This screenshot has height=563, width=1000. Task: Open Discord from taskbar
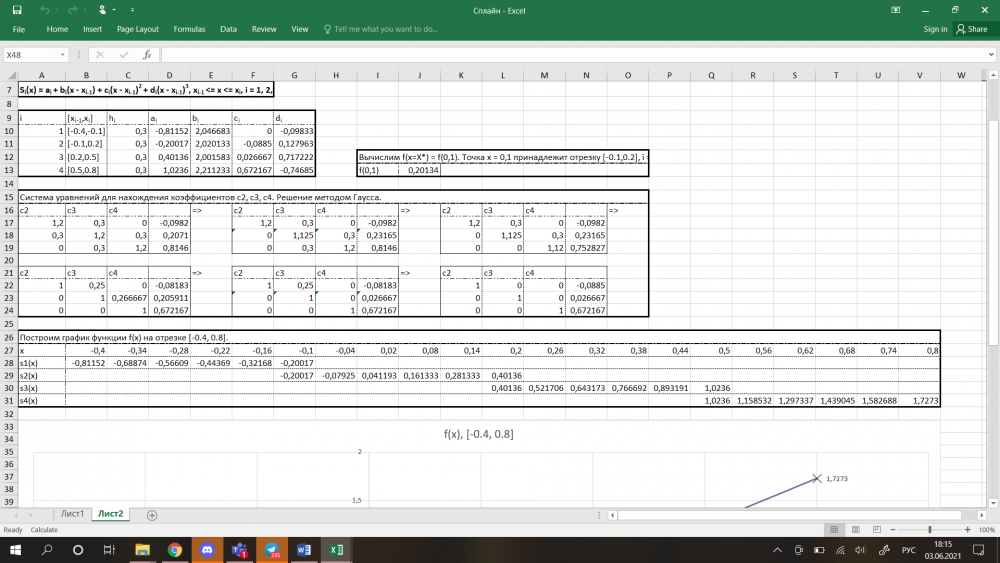click(207, 550)
